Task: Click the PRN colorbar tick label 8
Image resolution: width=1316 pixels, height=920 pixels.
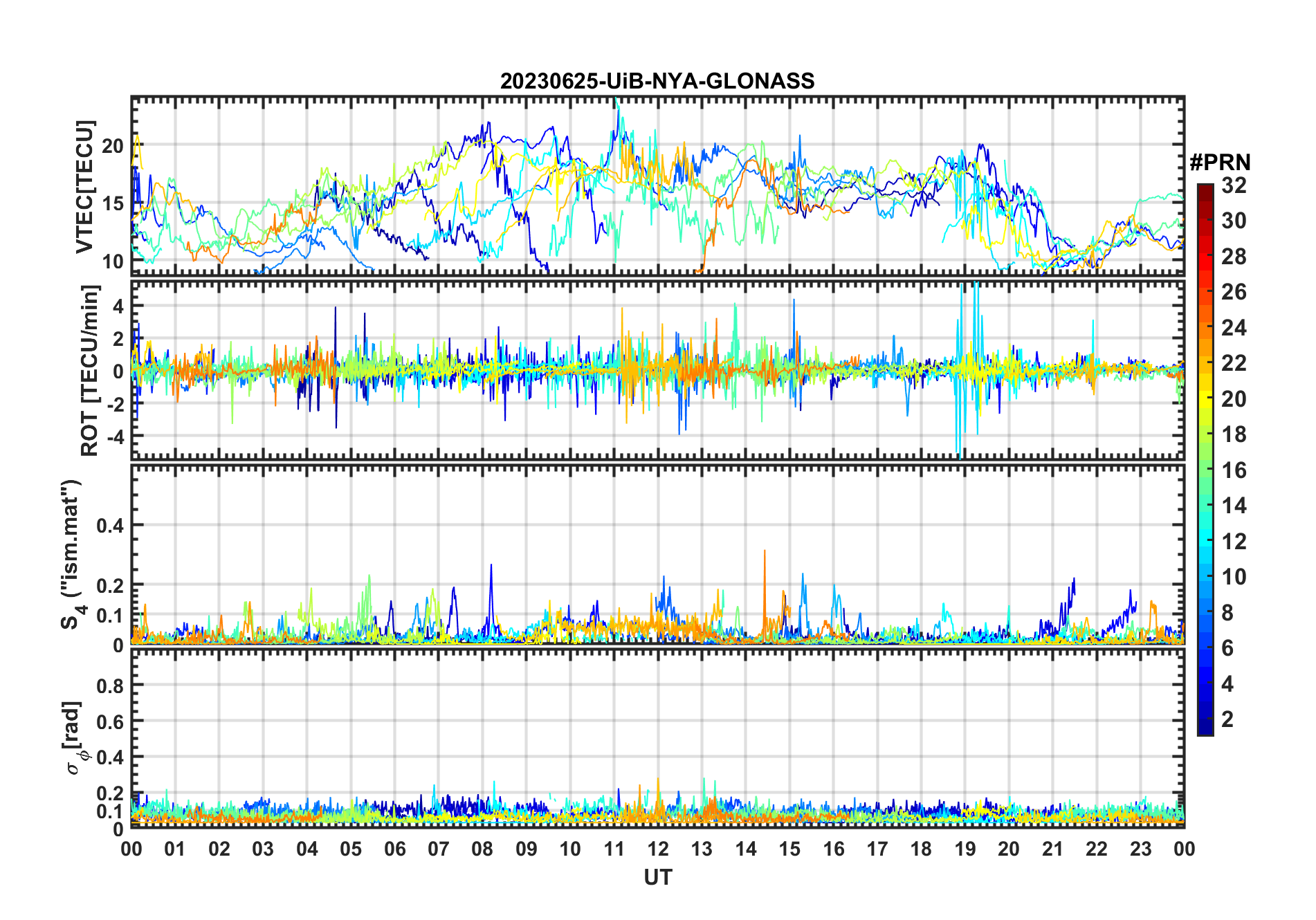Action: (x=1227, y=612)
